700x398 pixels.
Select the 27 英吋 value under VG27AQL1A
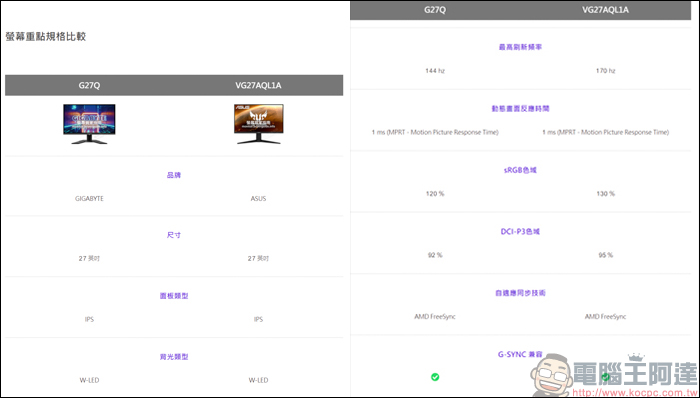[x=258, y=258]
